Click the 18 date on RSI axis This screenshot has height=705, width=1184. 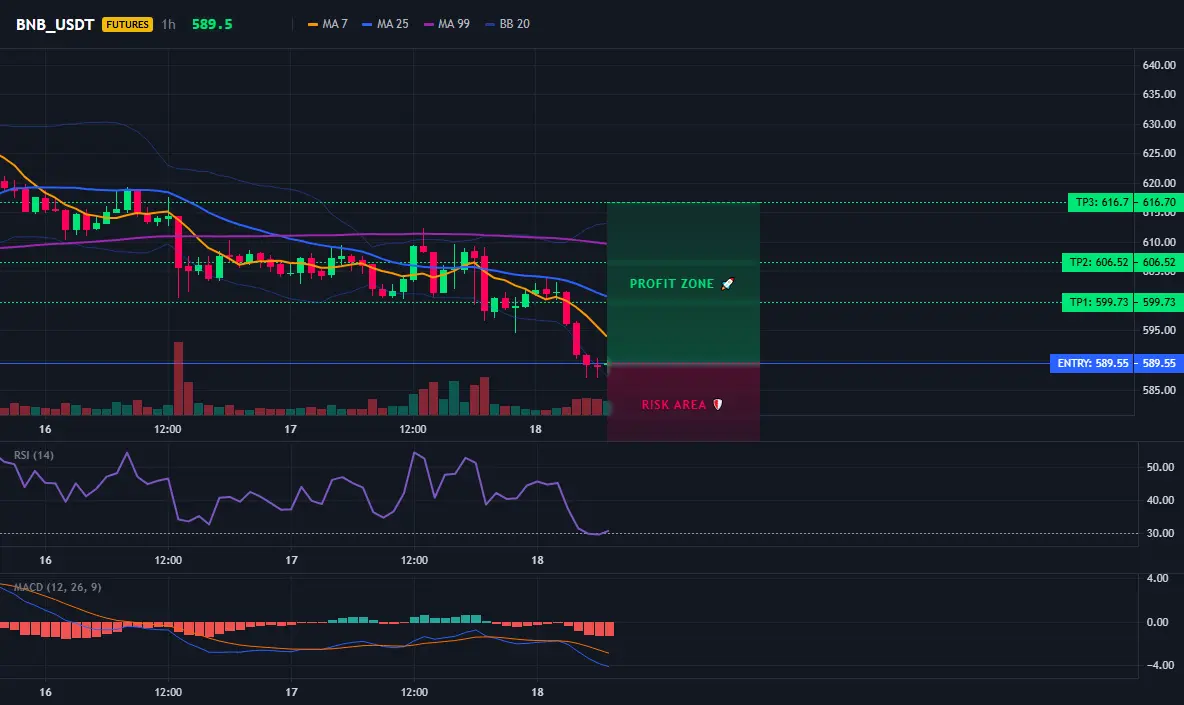(x=537, y=561)
